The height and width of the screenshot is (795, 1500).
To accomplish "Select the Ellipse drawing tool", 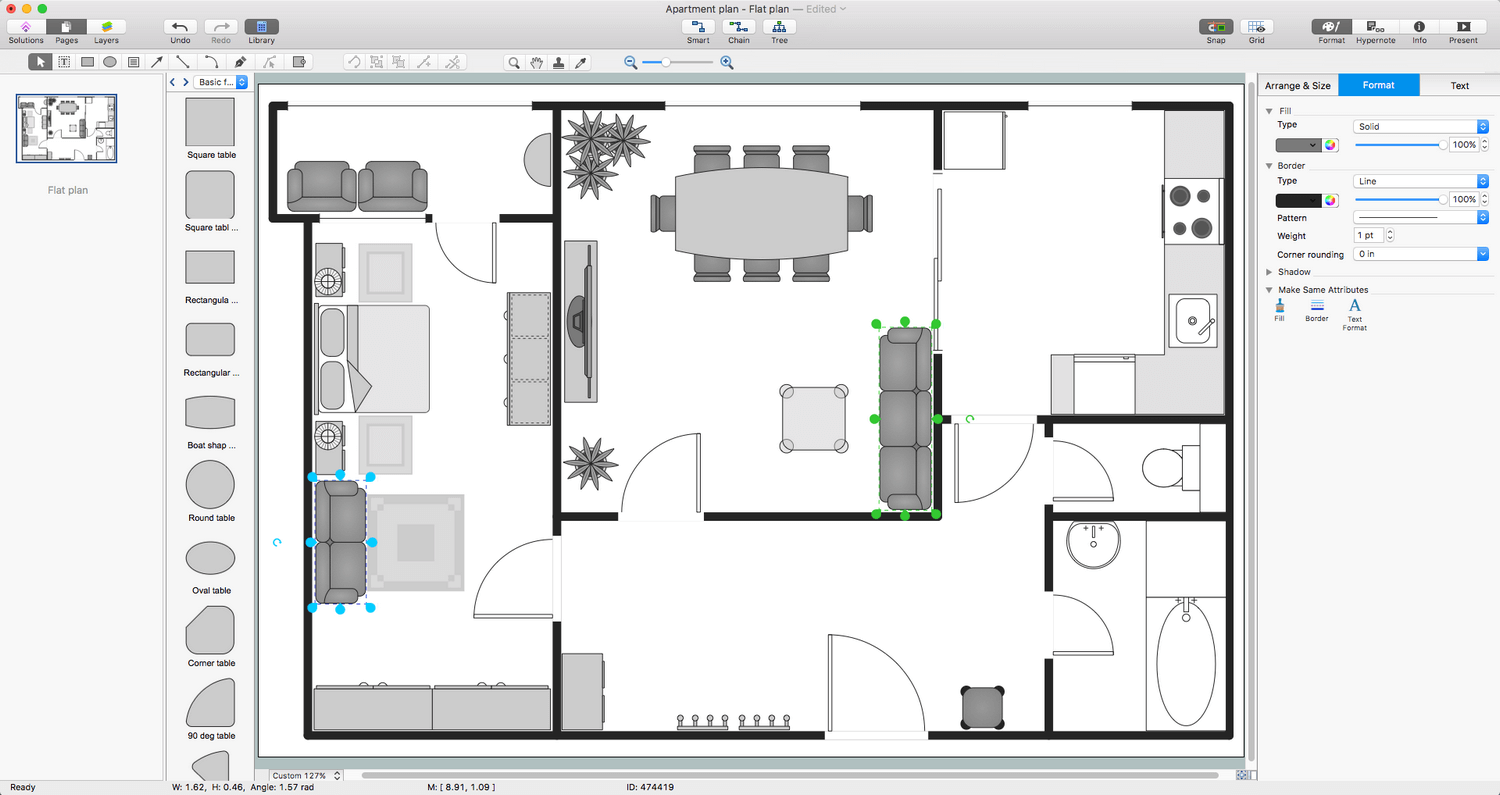I will (109, 61).
